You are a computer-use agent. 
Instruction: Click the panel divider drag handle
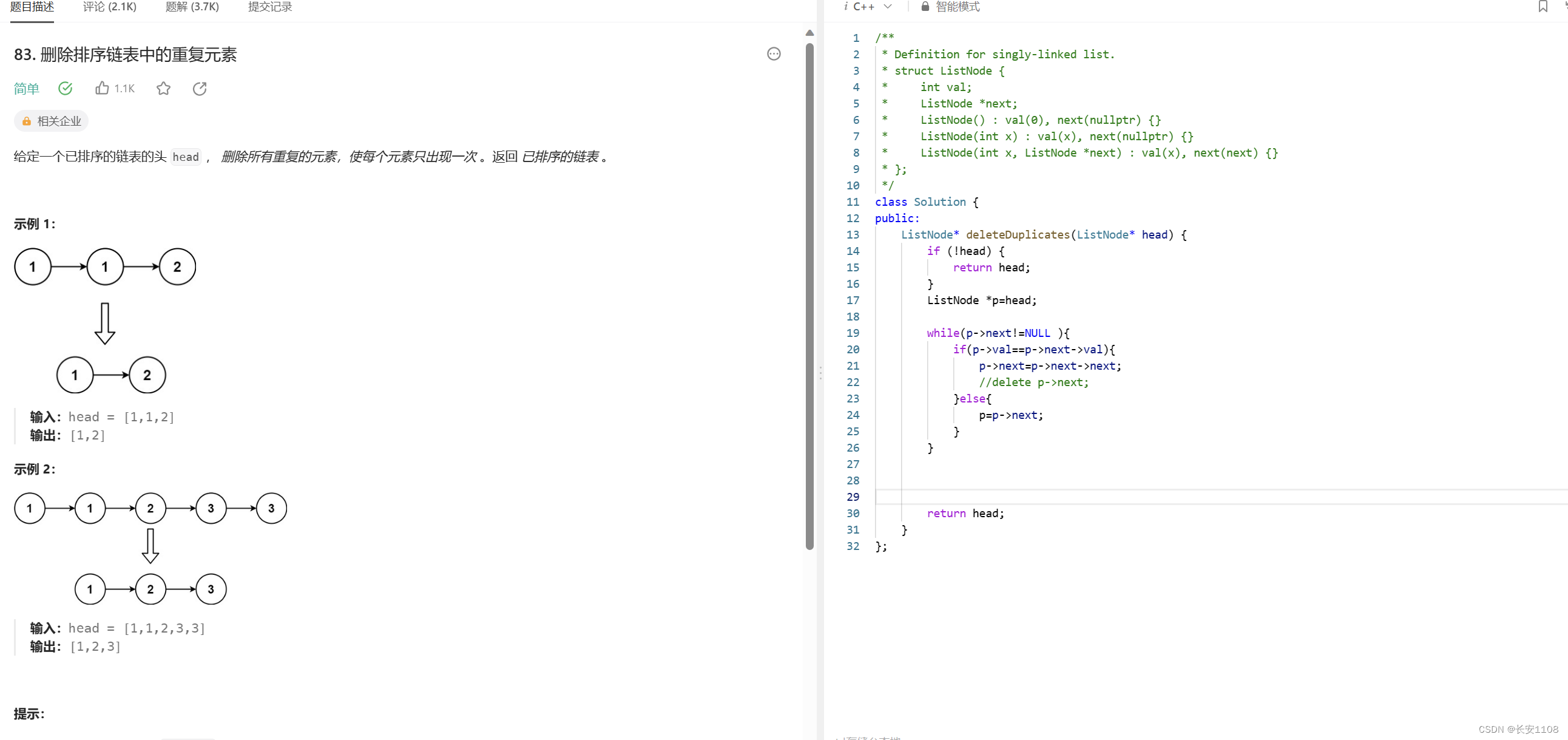tap(820, 373)
